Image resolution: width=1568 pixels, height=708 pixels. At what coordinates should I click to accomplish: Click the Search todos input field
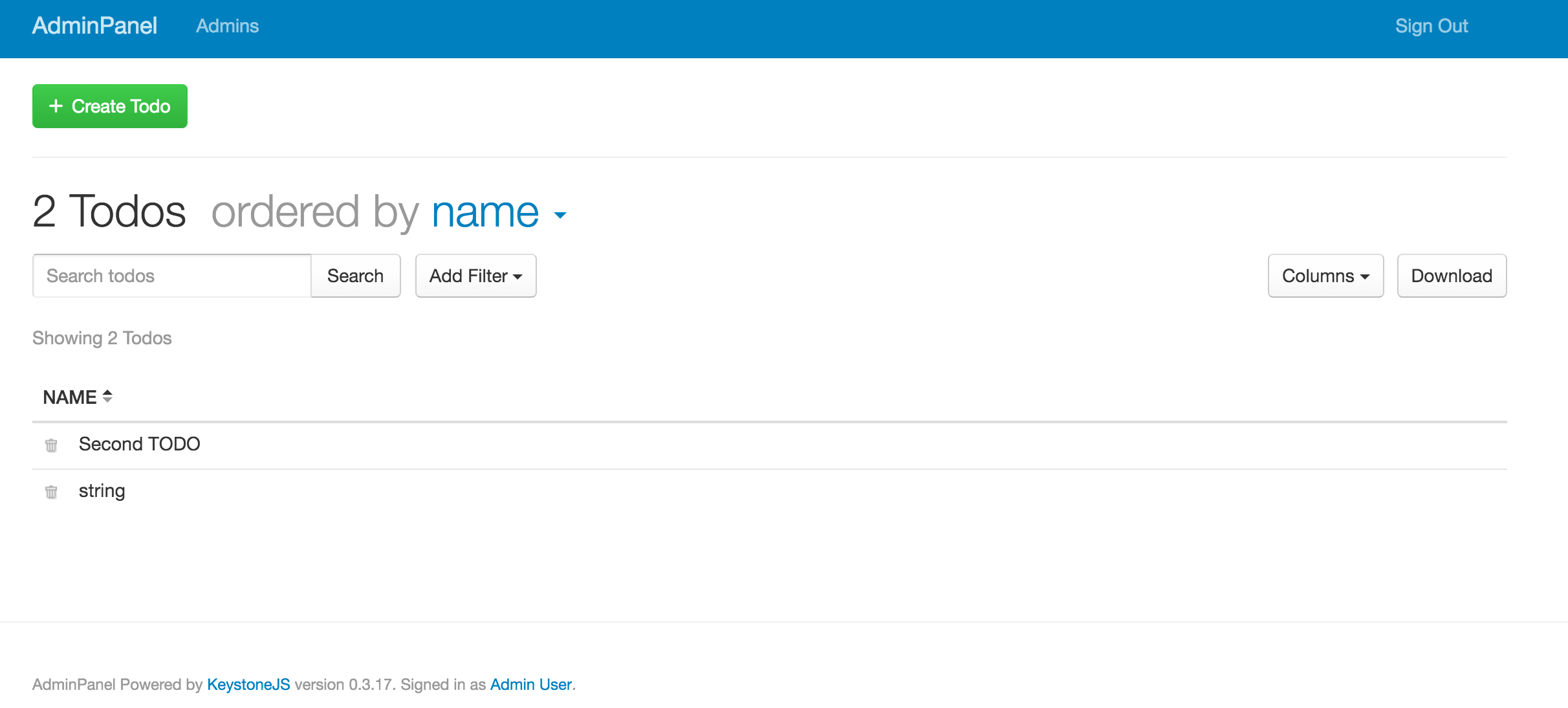(173, 275)
